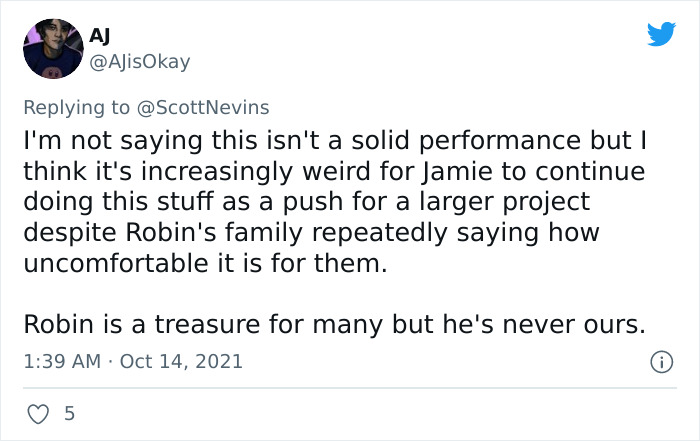Screen dimensions: 700x441
Task: Open the 1:39 AM timestamp link
Action: pos(62,360)
